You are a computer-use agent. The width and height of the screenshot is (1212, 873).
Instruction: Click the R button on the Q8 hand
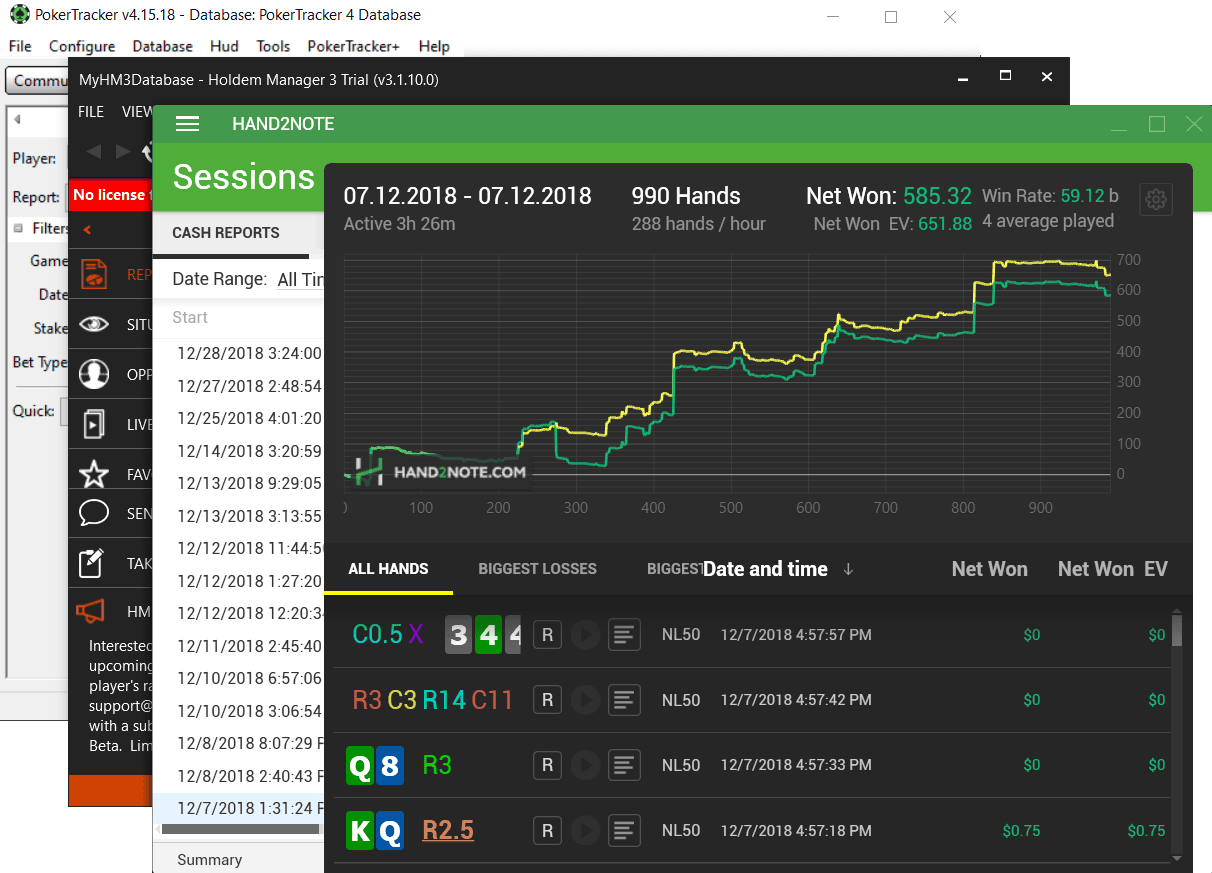pyautogui.click(x=547, y=765)
